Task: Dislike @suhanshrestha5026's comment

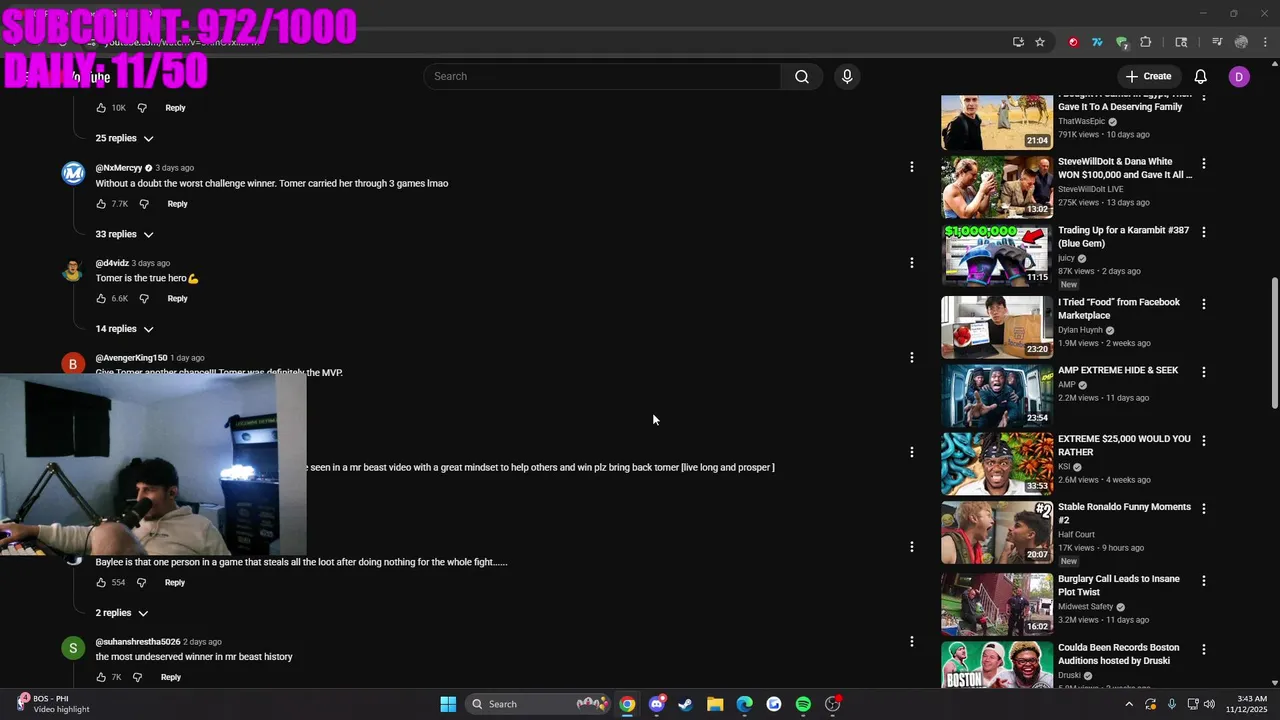Action: pyautogui.click(x=138, y=677)
